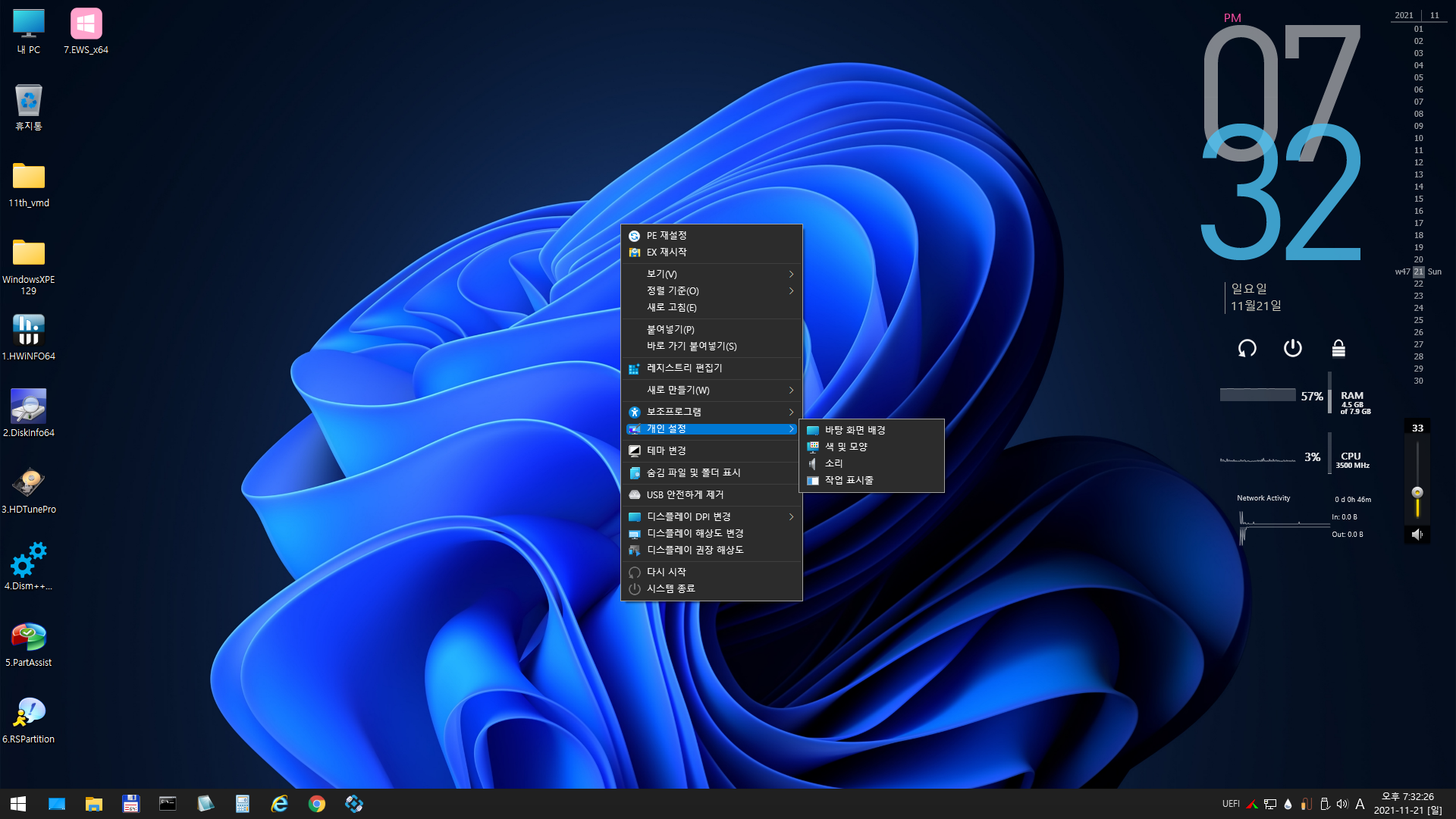
Task: Launch 5.PartAssist from the desktop
Action: pyautogui.click(x=29, y=643)
